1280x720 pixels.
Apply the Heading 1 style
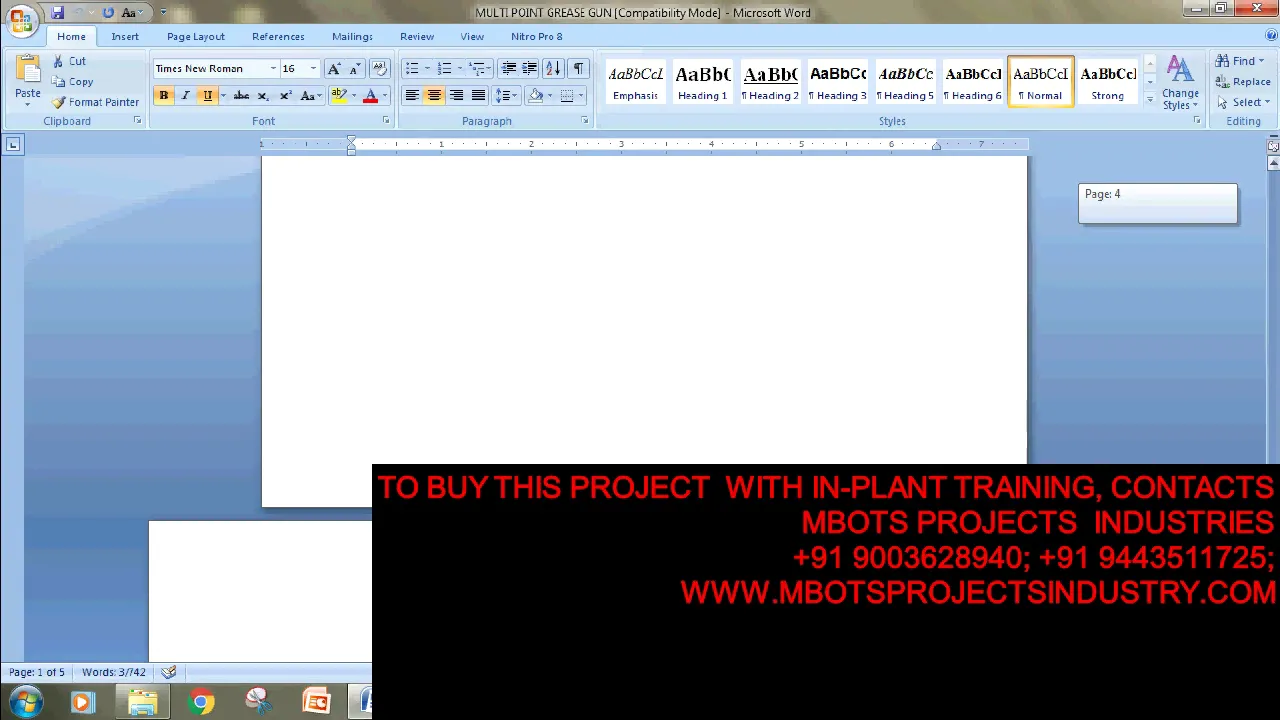tap(703, 82)
